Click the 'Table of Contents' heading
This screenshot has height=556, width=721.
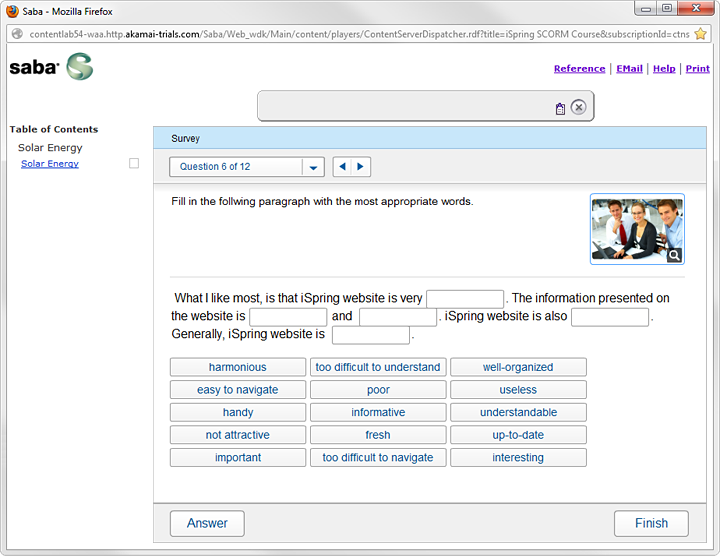click(54, 129)
